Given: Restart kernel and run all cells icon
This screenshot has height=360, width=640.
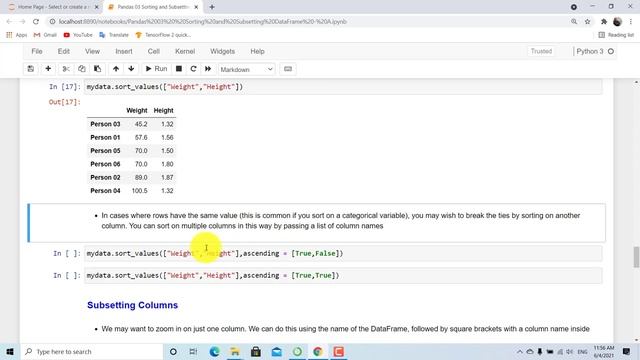Looking at the screenshot, I should [x=208, y=69].
